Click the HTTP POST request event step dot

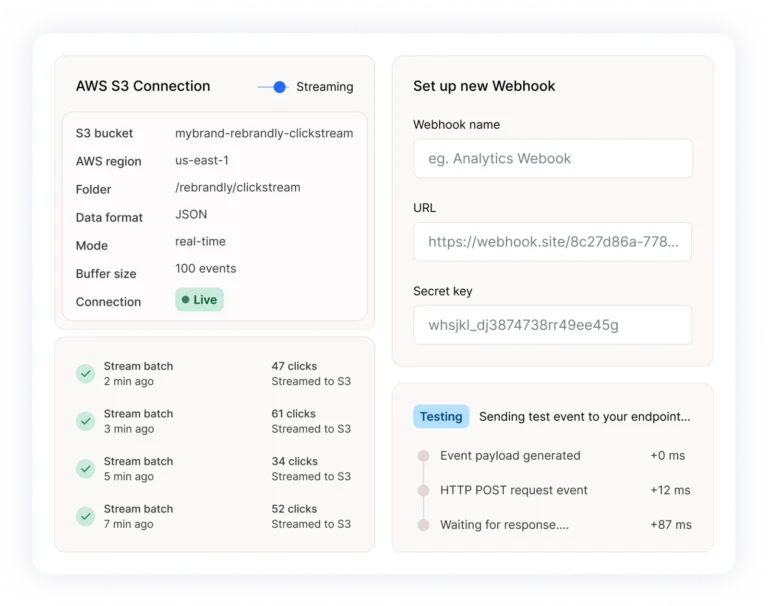click(x=423, y=490)
